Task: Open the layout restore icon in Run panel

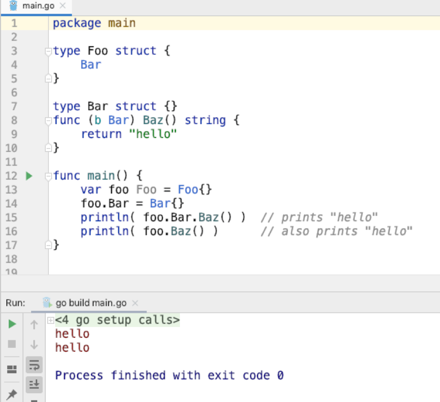Action: 12,369
